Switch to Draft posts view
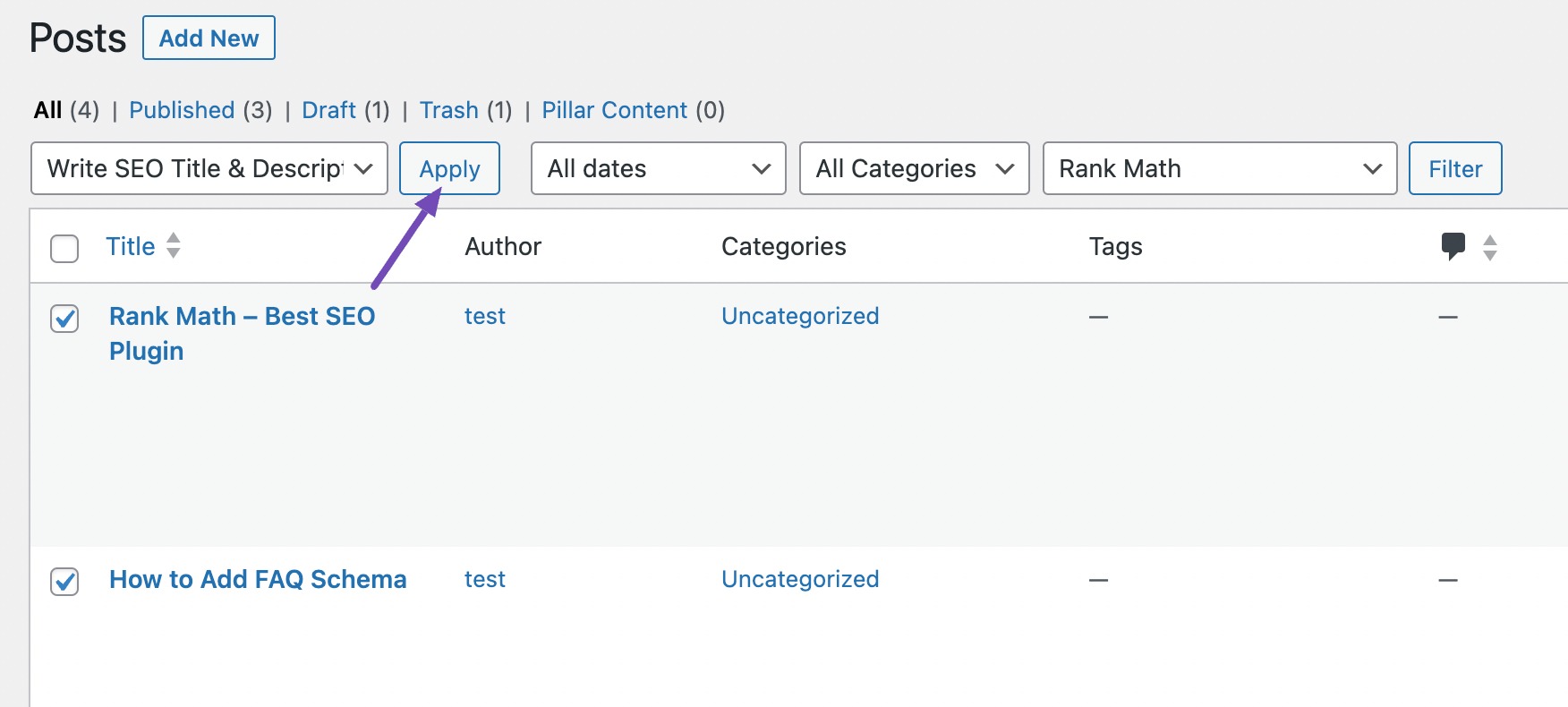This screenshot has width=1568, height=707. pyautogui.click(x=328, y=110)
